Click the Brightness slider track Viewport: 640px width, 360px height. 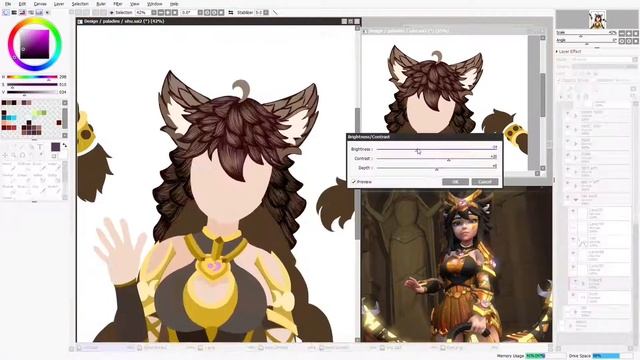click(x=436, y=149)
